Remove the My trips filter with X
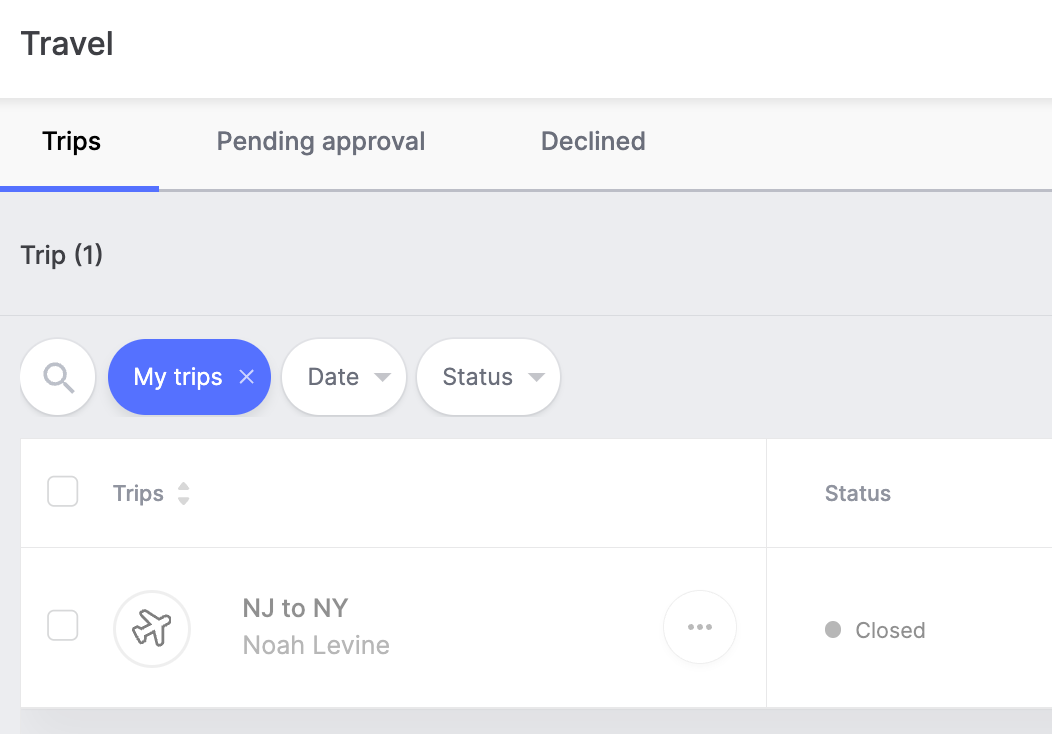The image size is (1052, 734). (247, 377)
